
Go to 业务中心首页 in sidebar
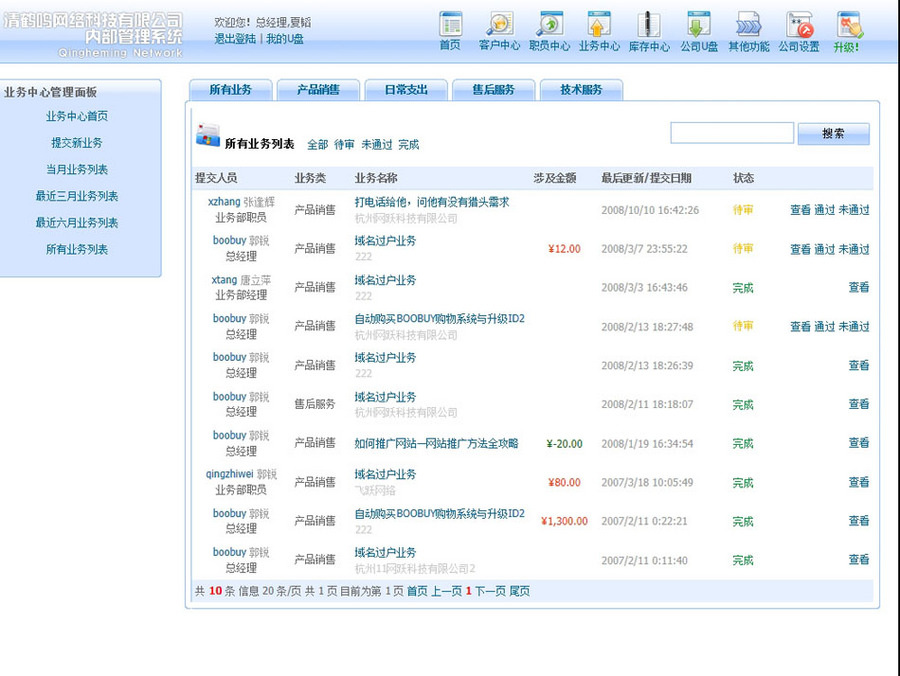[77, 116]
